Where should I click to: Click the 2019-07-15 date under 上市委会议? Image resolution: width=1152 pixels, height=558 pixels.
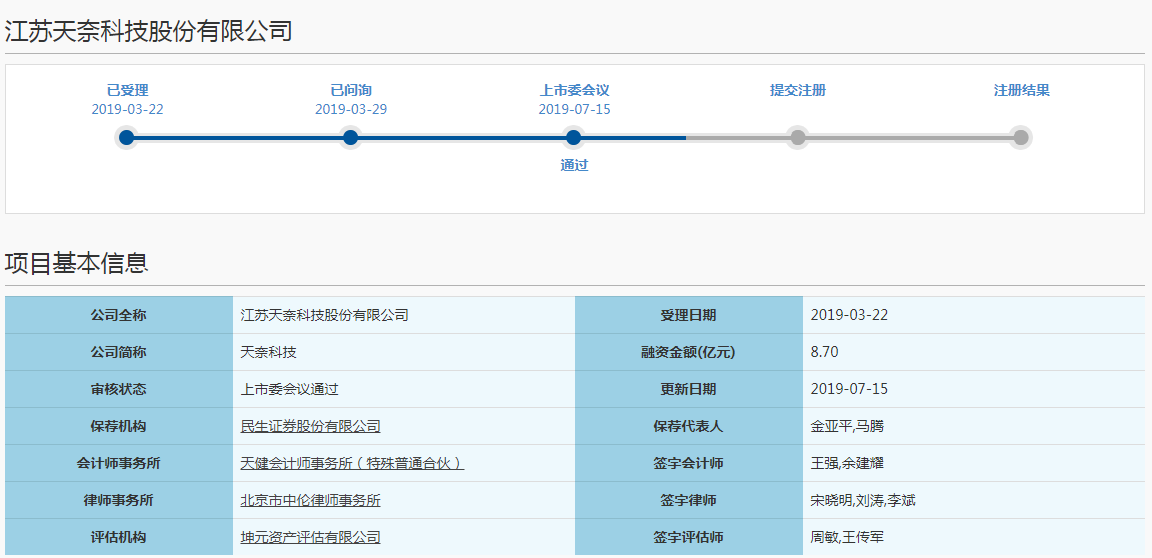click(574, 109)
